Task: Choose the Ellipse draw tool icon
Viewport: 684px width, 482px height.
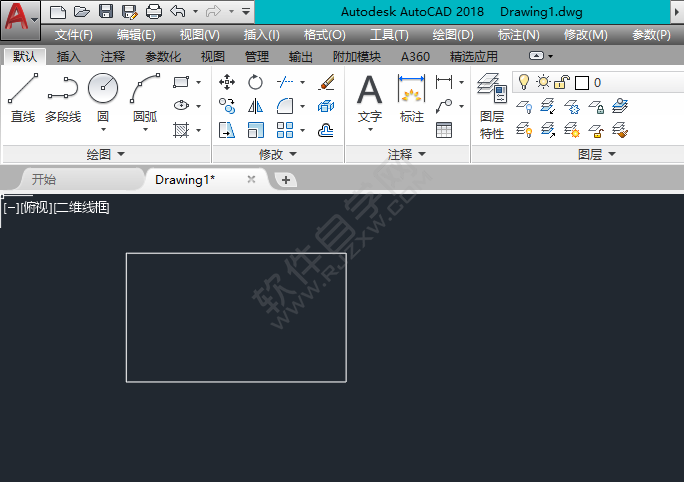Action: click(181, 106)
